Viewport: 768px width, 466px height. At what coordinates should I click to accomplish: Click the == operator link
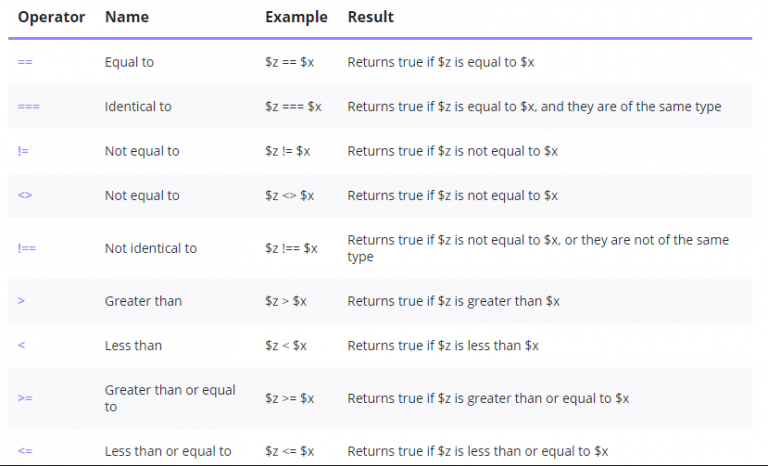coord(25,62)
